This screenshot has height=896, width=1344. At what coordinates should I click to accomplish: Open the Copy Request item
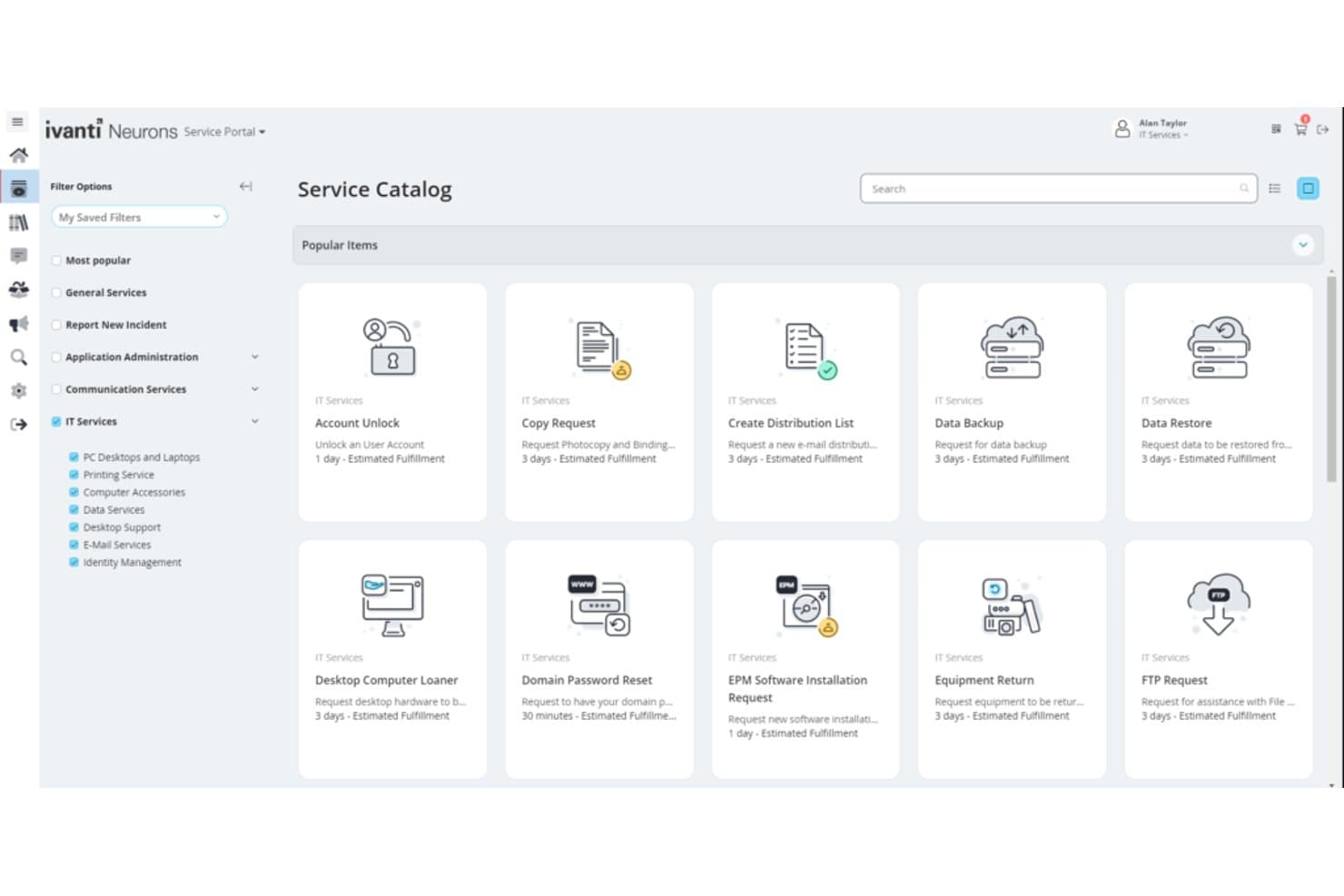pyautogui.click(x=598, y=402)
